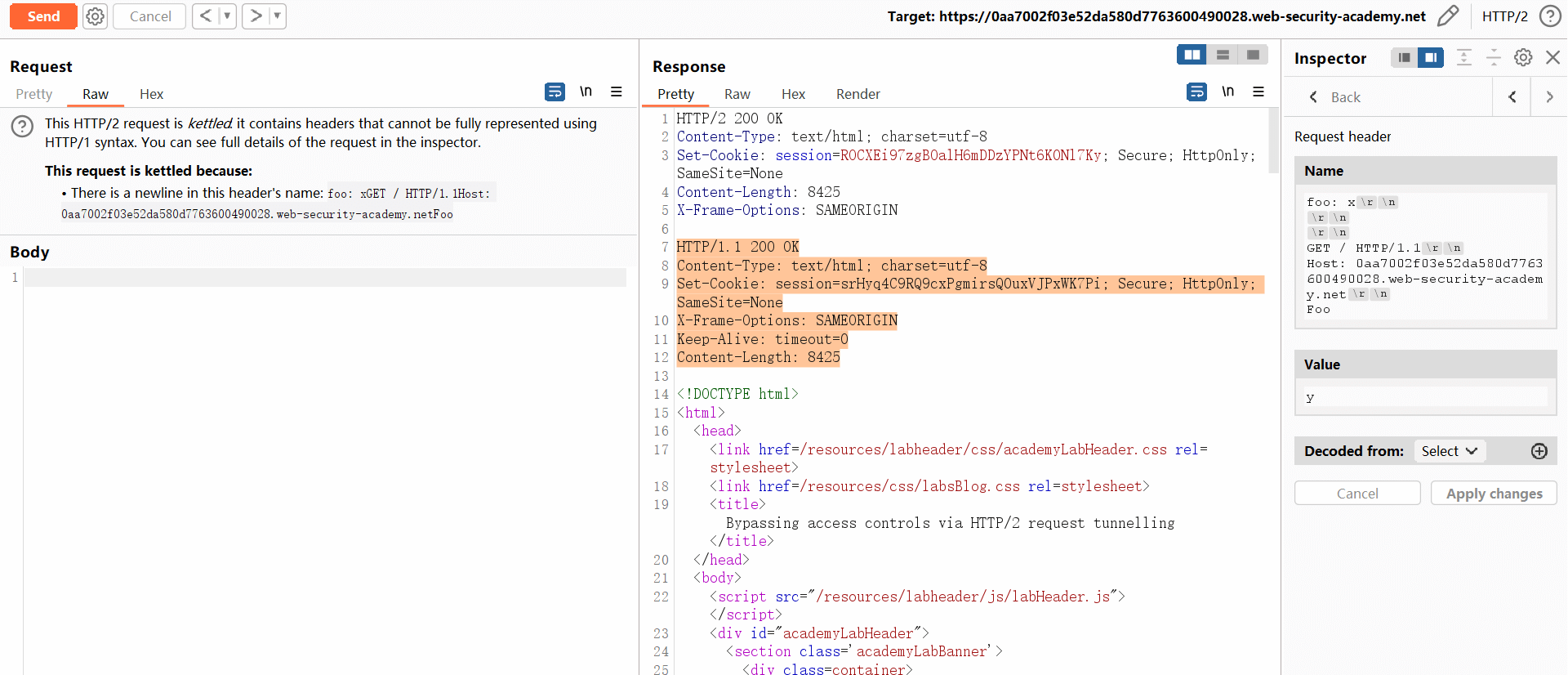1568x675 pixels.
Task: Click 'HTTP/2 200 OK' response line
Action: [729, 118]
